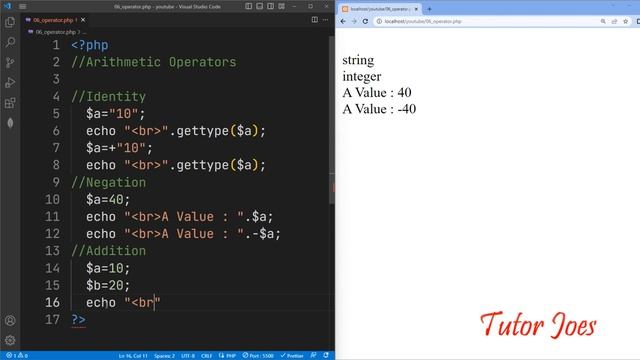
Task: Bookmark this page with the star
Action: 625,21
